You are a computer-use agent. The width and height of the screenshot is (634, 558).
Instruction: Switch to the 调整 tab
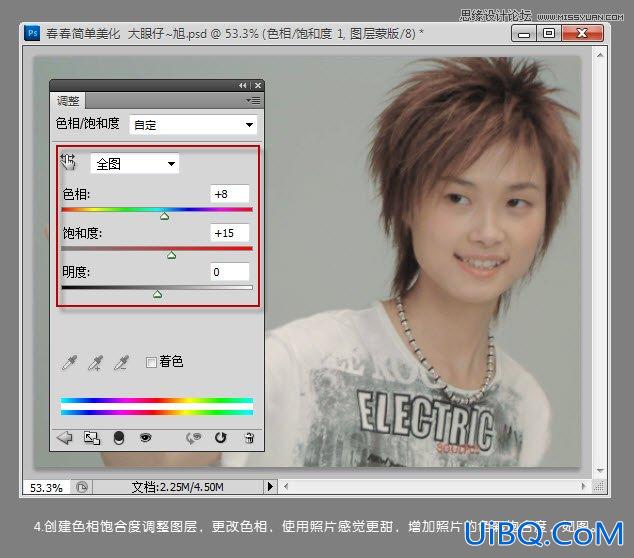point(68,101)
